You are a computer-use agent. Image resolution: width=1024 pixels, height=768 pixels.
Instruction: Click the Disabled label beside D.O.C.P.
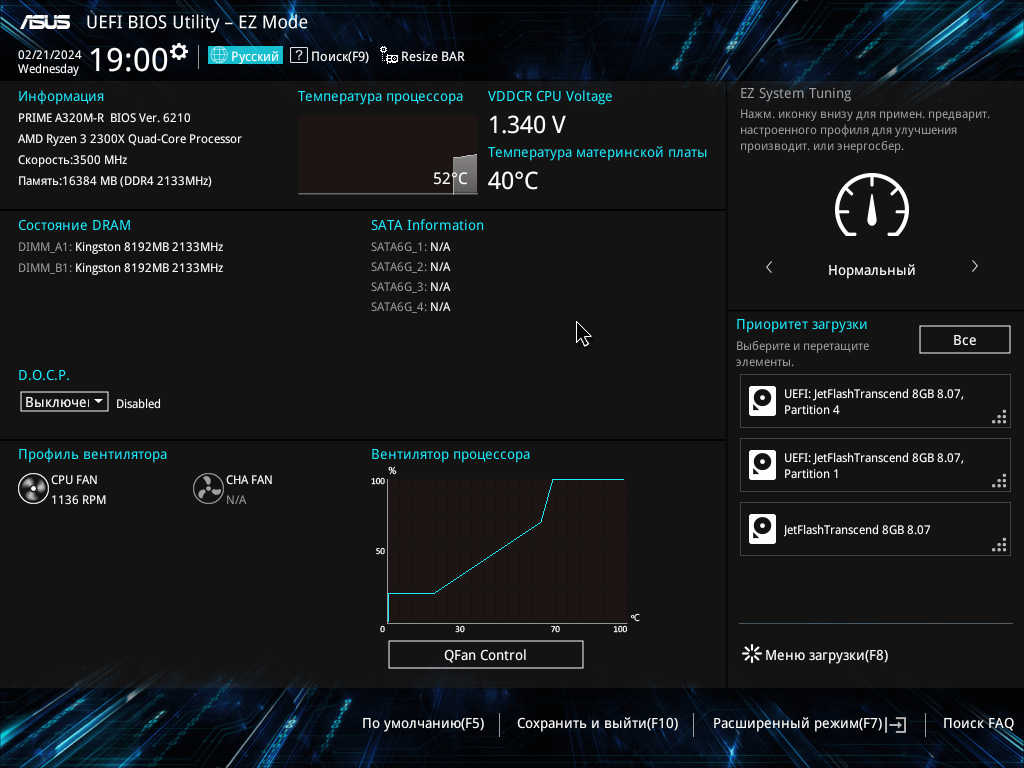coord(138,404)
